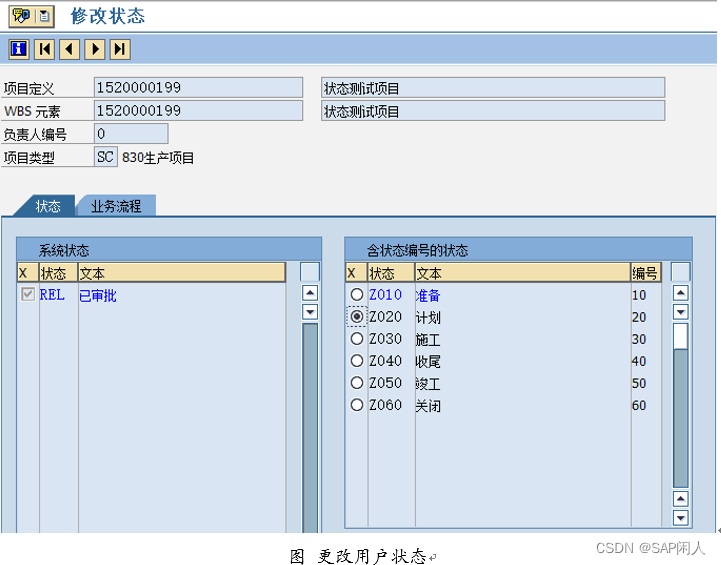Click number 50 in the 编号 column

(639, 383)
